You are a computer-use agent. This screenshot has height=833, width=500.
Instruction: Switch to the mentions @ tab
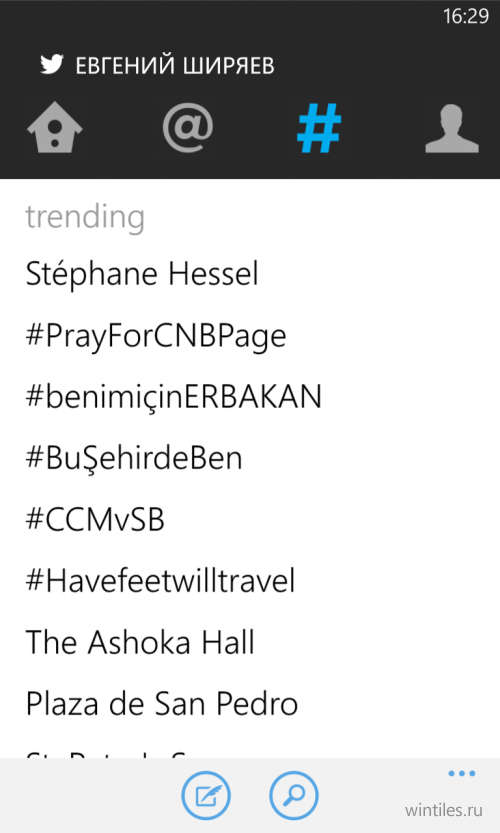coord(188,128)
